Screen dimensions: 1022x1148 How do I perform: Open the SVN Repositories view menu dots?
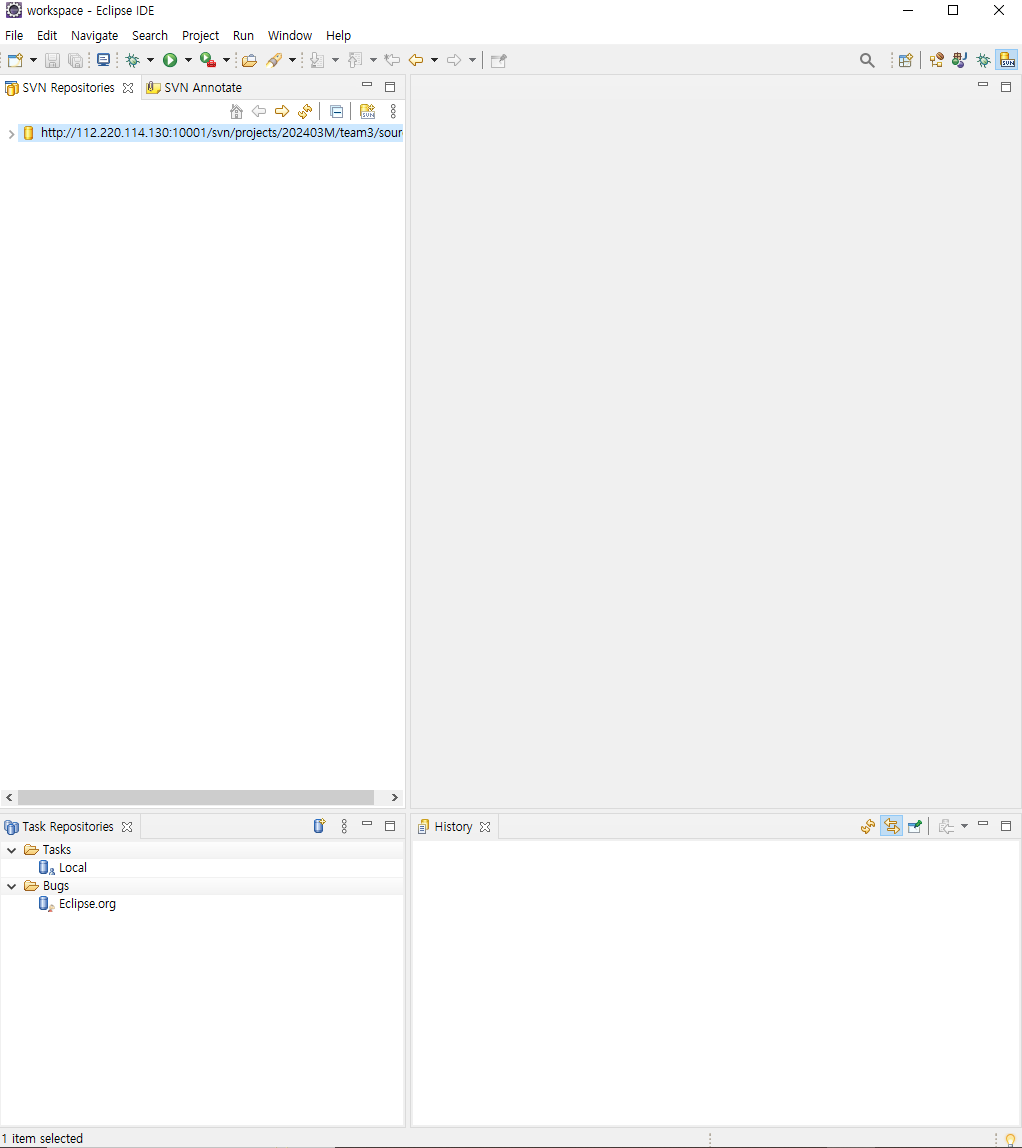pos(393,111)
